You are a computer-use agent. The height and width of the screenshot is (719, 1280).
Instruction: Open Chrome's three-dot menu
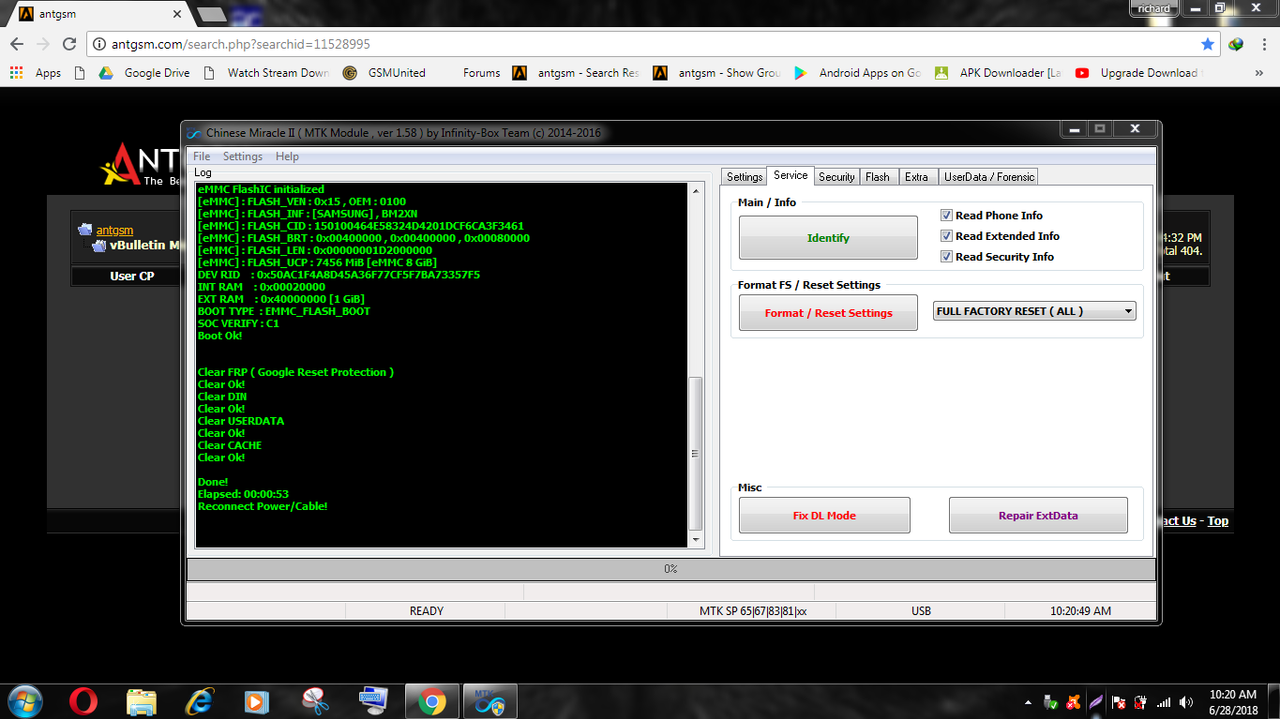tap(1262, 44)
